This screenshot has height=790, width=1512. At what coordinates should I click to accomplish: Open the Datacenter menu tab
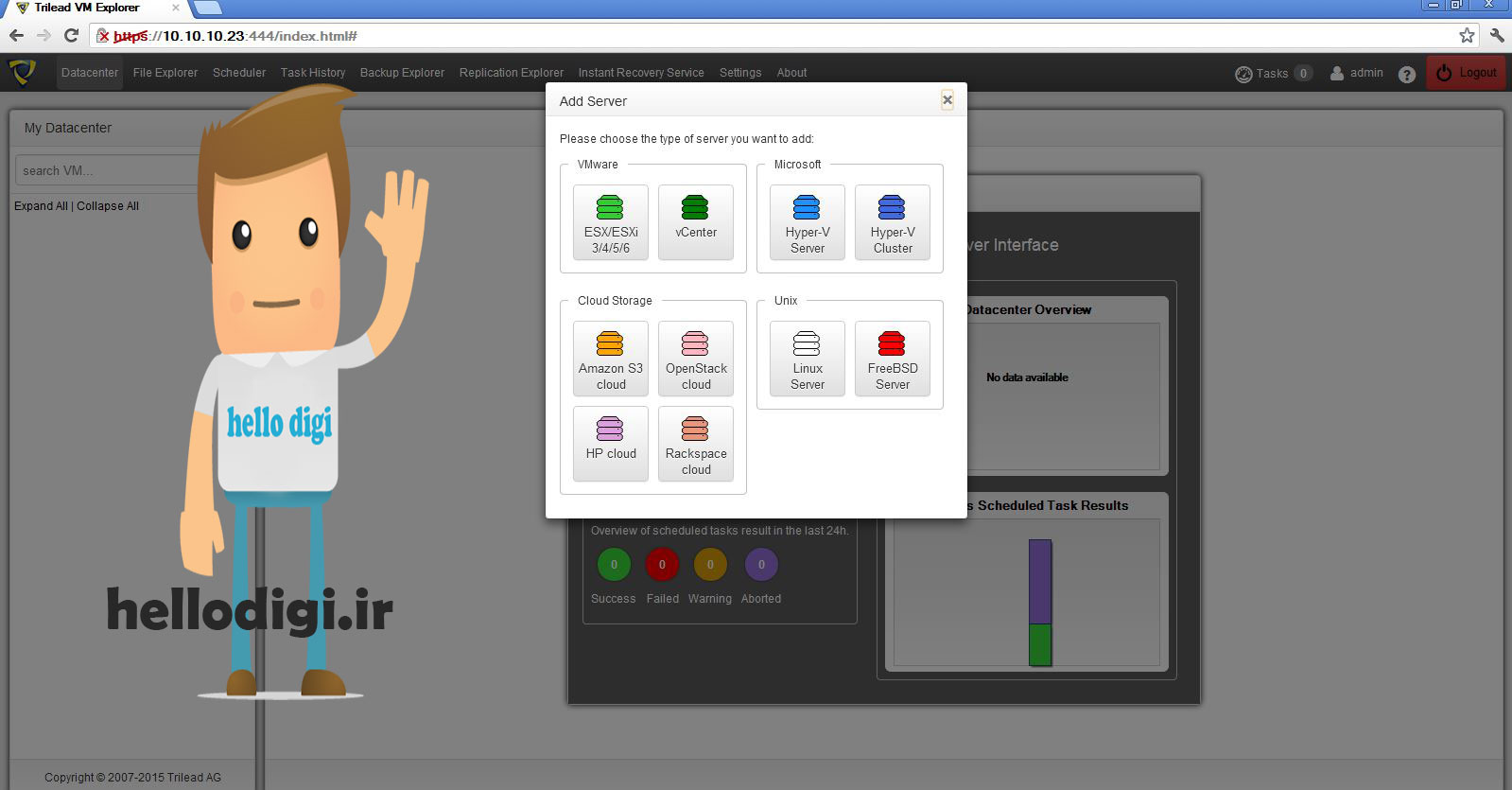(90, 73)
